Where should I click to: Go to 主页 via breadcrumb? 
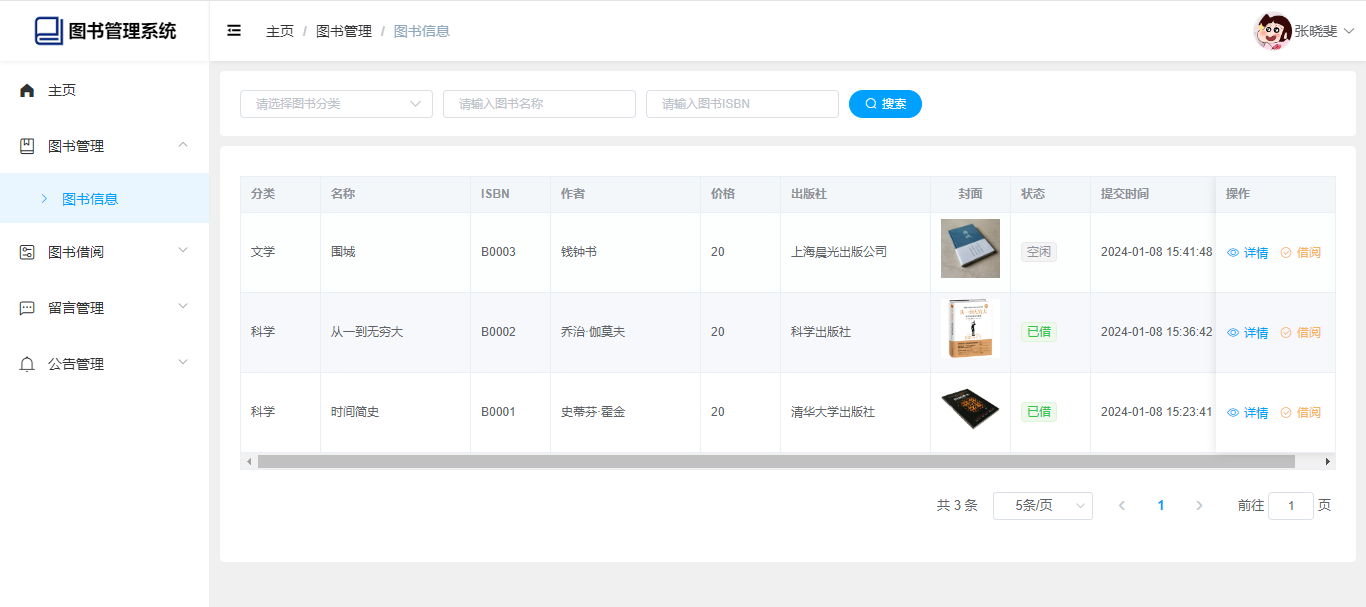280,31
